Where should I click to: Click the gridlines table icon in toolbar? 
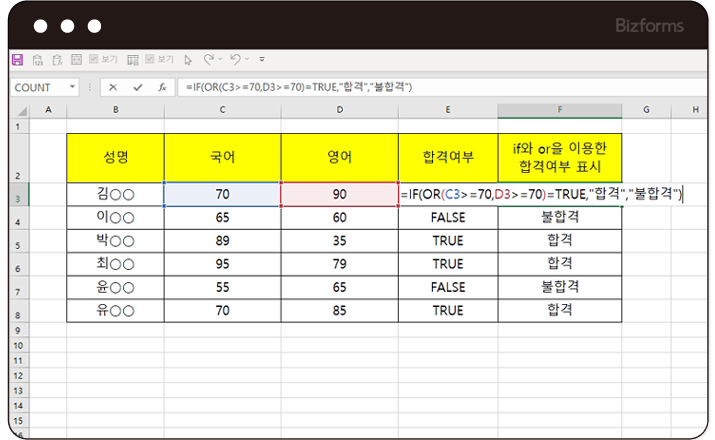click(132, 60)
